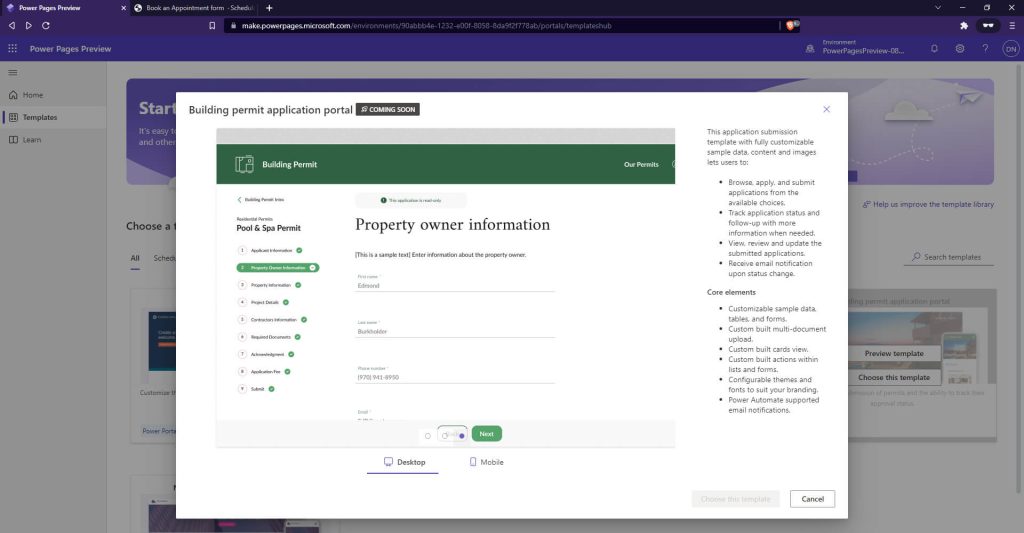Click the First name field showing Edmond

click(x=455, y=285)
